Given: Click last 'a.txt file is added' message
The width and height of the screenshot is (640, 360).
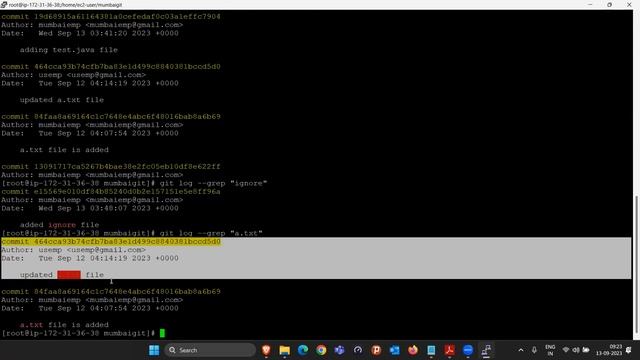Looking at the screenshot, I should coord(64,325).
